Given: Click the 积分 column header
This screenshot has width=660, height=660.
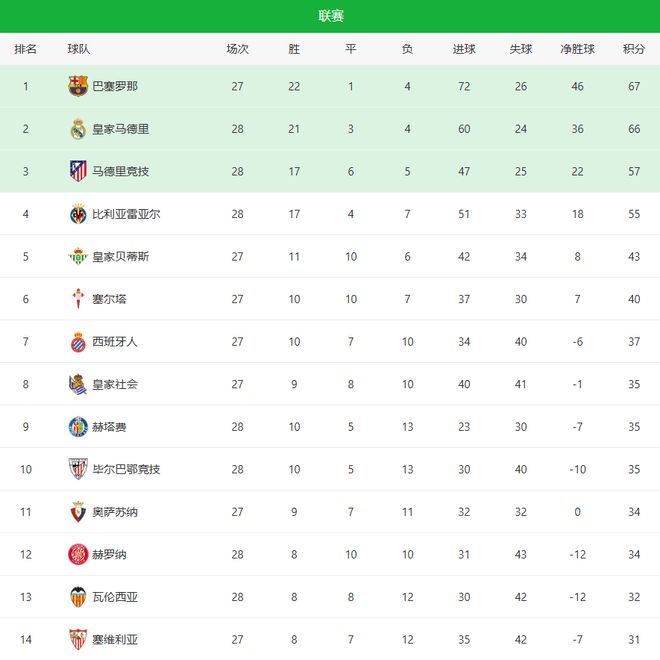Looking at the screenshot, I should tap(634, 49).
